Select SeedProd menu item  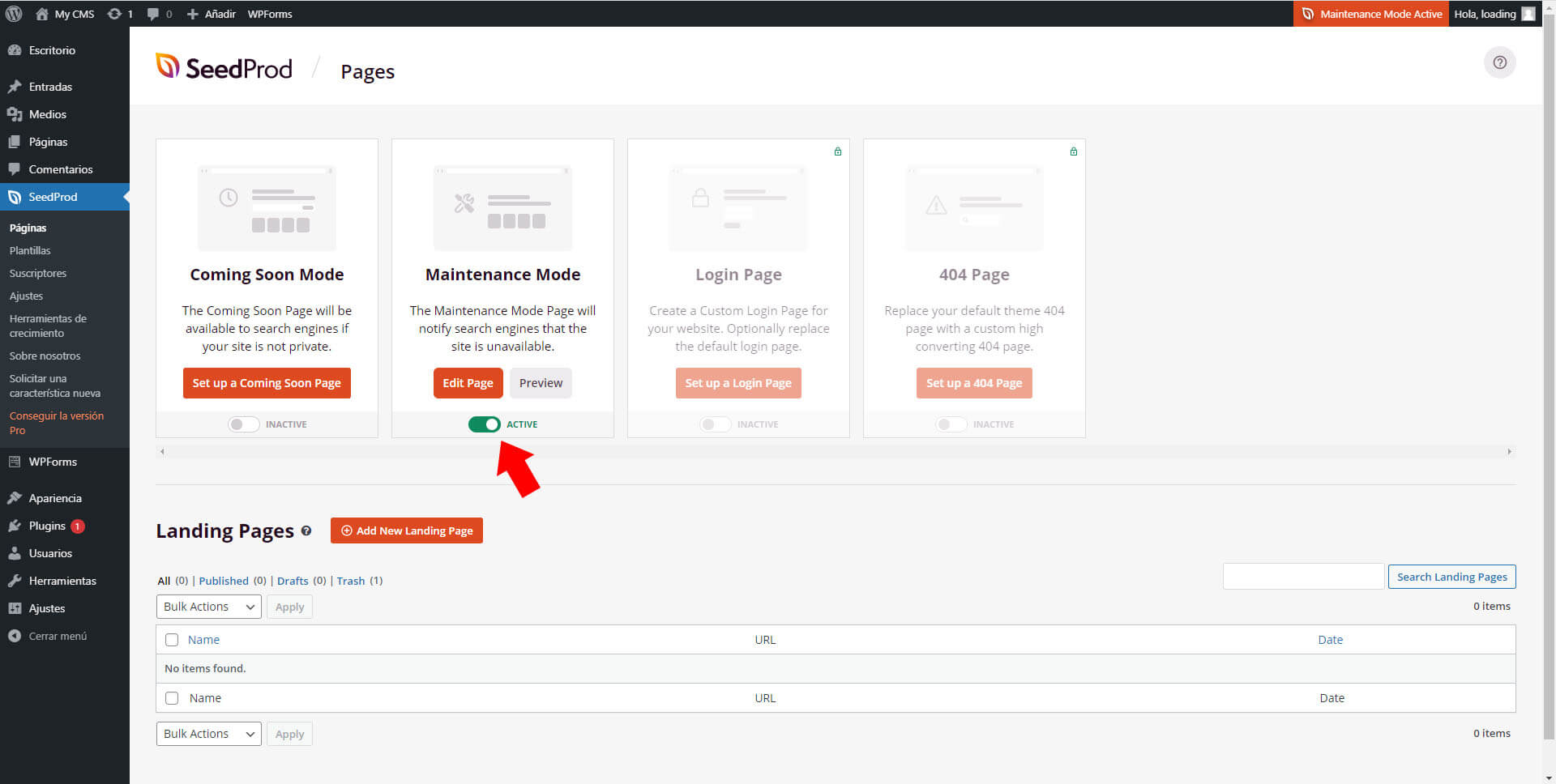pos(65,197)
